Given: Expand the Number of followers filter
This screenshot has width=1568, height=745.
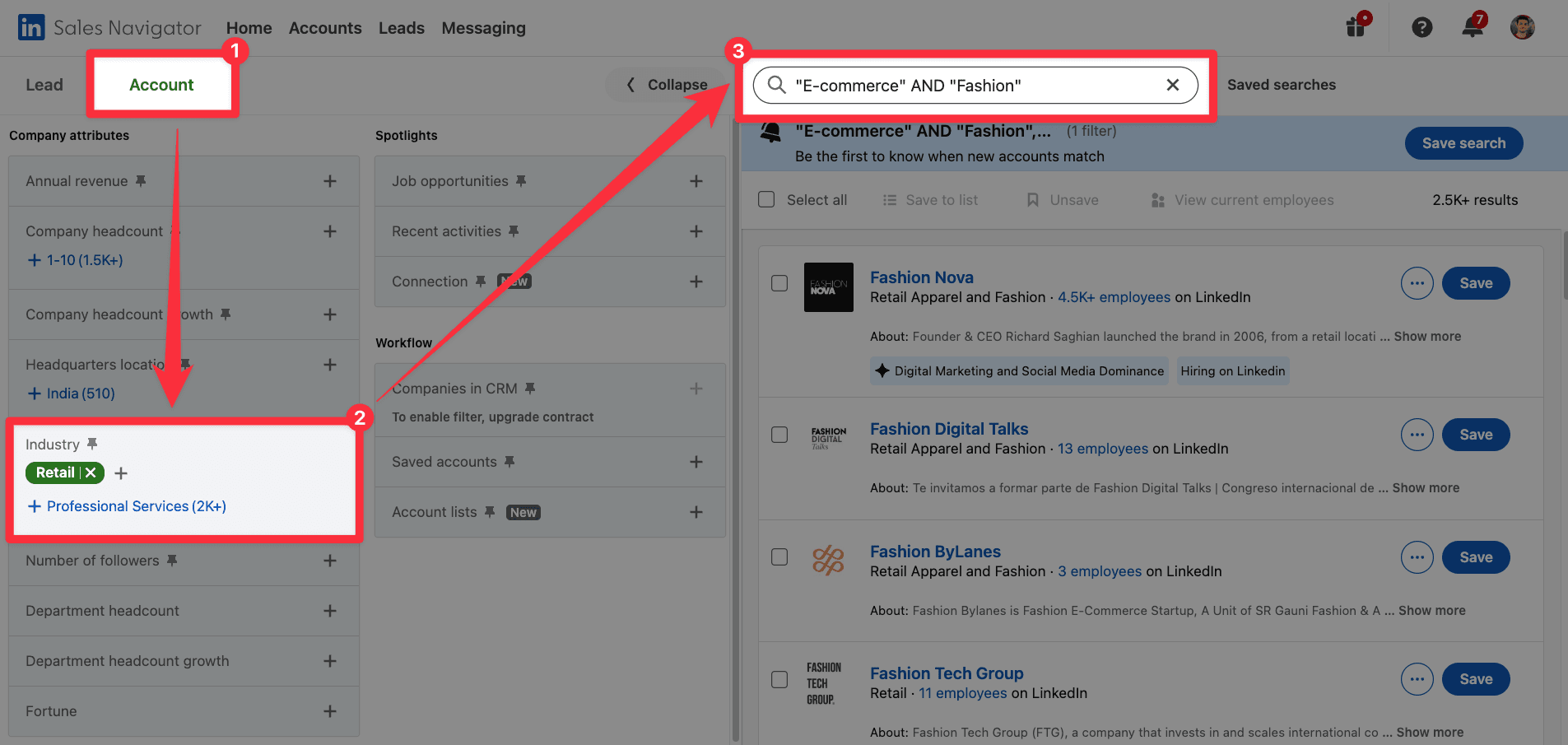Looking at the screenshot, I should pos(330,561).
